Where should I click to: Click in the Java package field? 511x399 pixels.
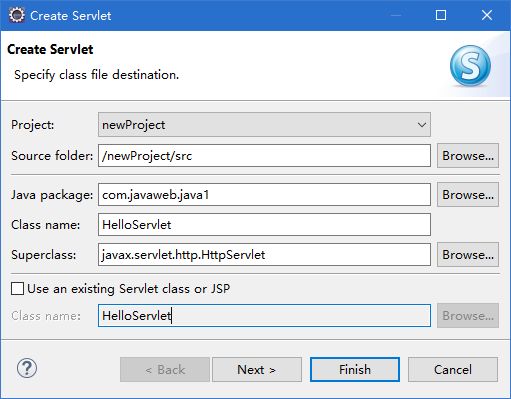[264, 195]
